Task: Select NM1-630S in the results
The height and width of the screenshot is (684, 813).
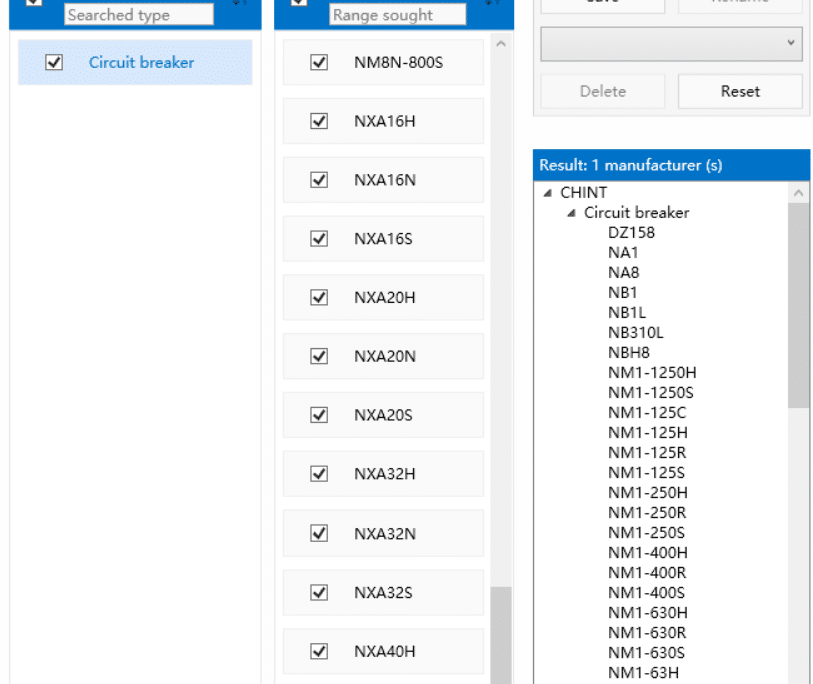Action: (x=647, y=653)
